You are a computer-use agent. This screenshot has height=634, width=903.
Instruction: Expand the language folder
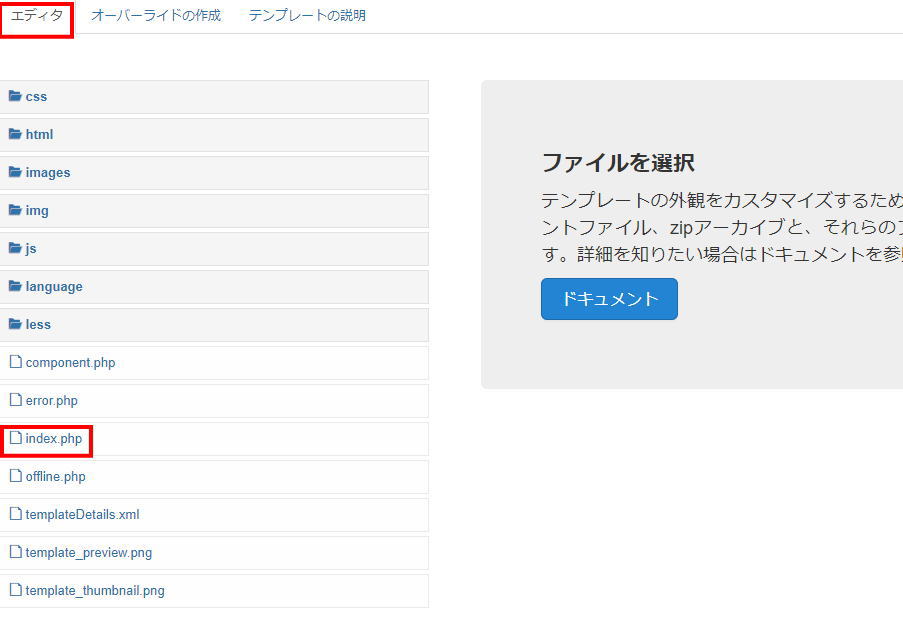coord(54,287)
